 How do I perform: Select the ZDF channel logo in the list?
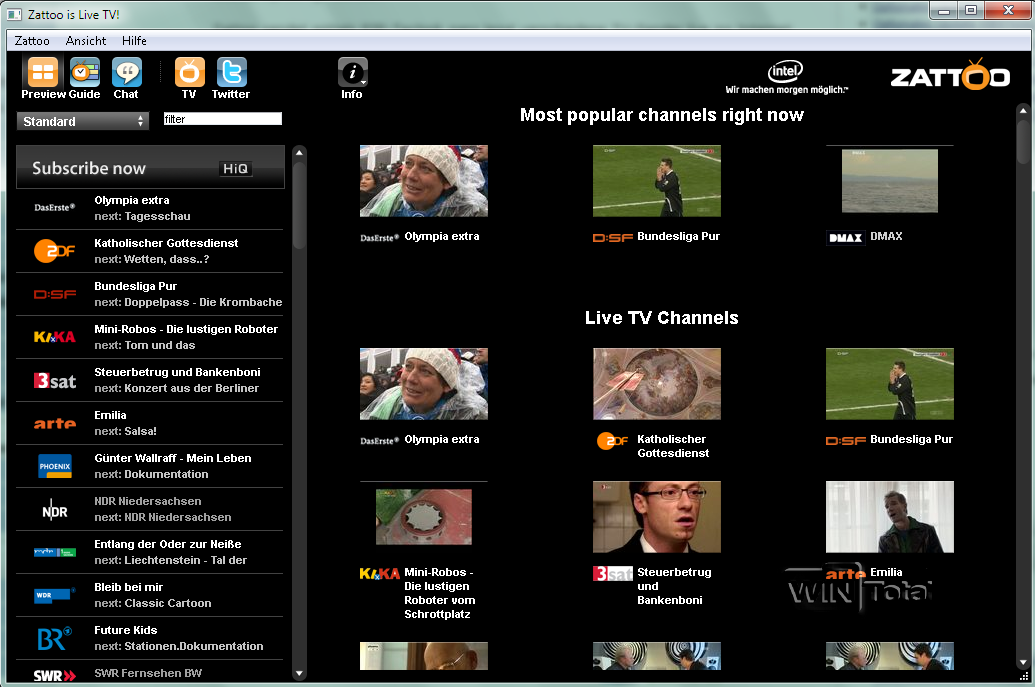55,251
